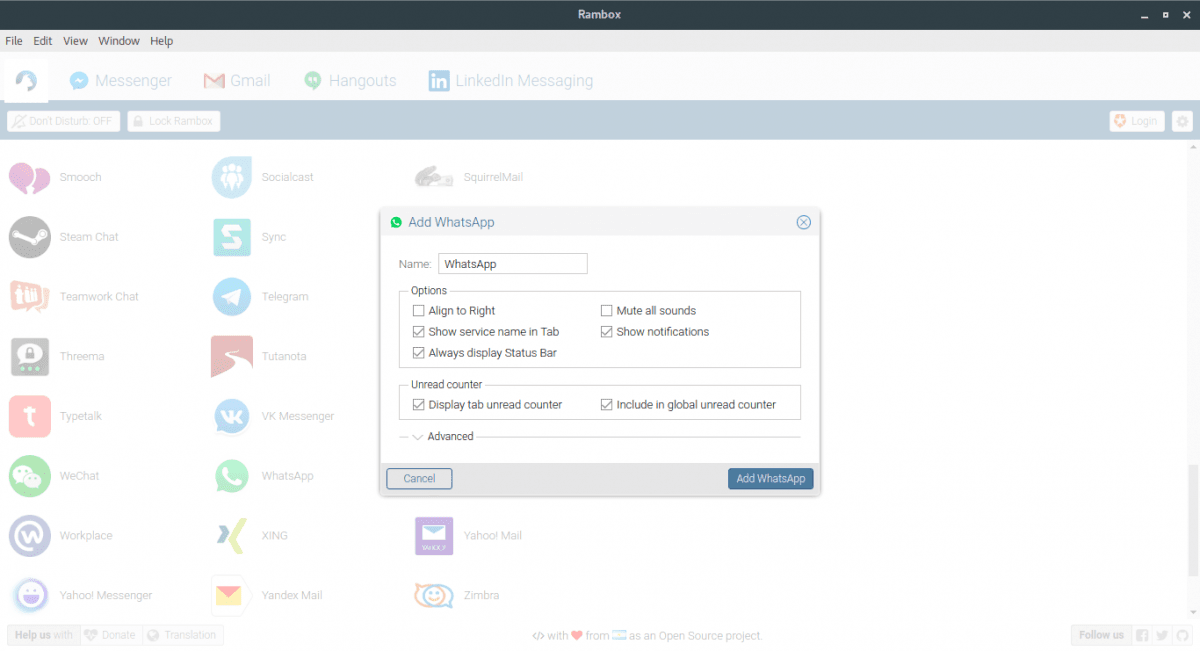Image resolution: width=1200 pixels, height=651 pixels.
Task: Pick the Yahoo! Messenger smiley icon
Action: click(x=29, y=595)
